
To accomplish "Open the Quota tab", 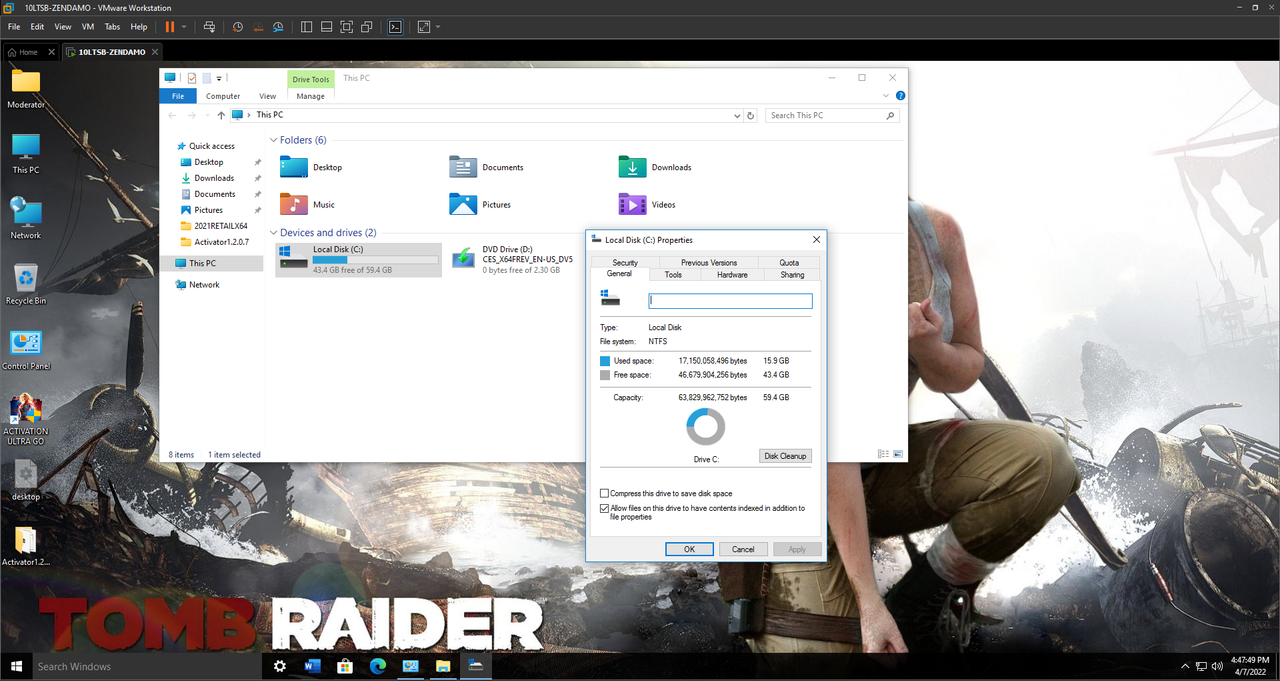I will (x=789, y=263).
